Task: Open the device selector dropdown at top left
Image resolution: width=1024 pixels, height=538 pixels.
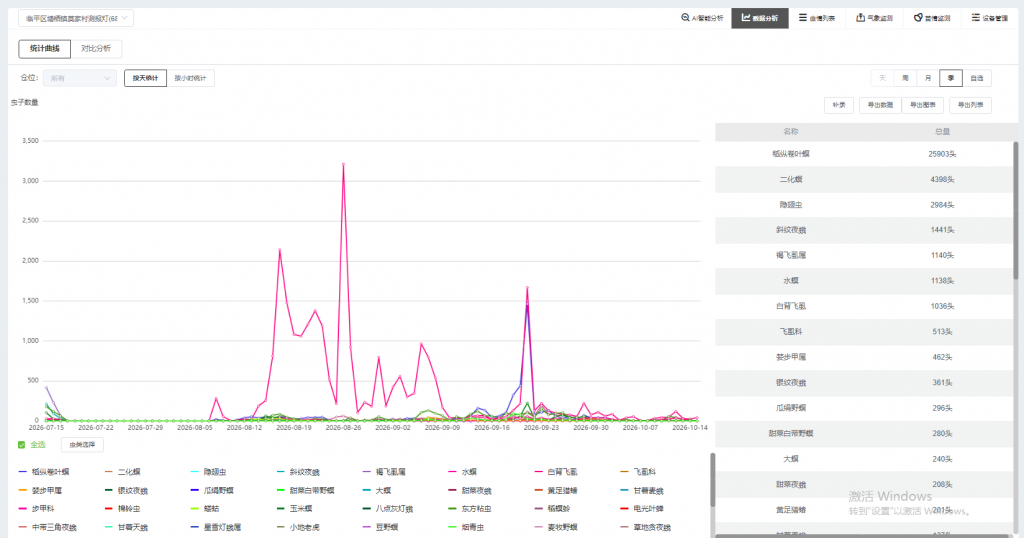Action: coord(76,18)
